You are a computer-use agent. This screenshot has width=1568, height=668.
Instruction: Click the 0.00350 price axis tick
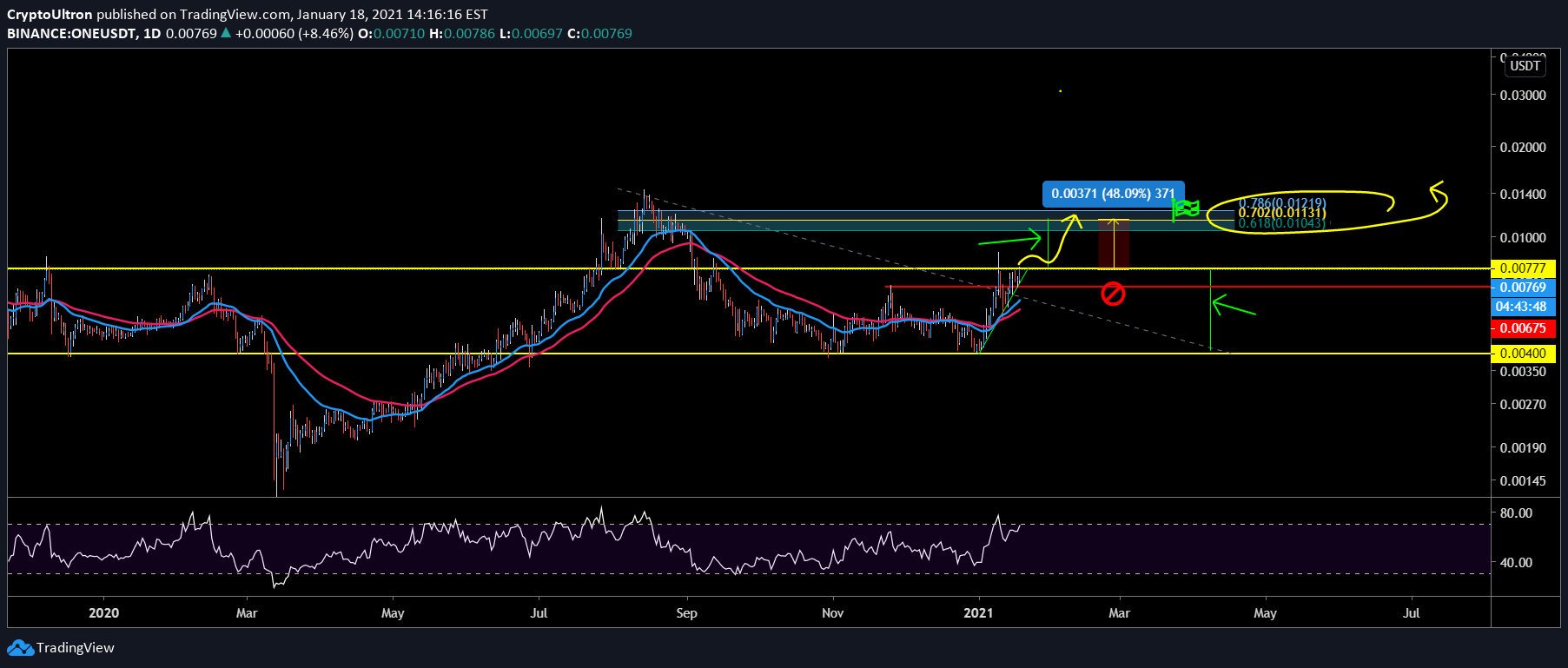tap(1523, 371)
